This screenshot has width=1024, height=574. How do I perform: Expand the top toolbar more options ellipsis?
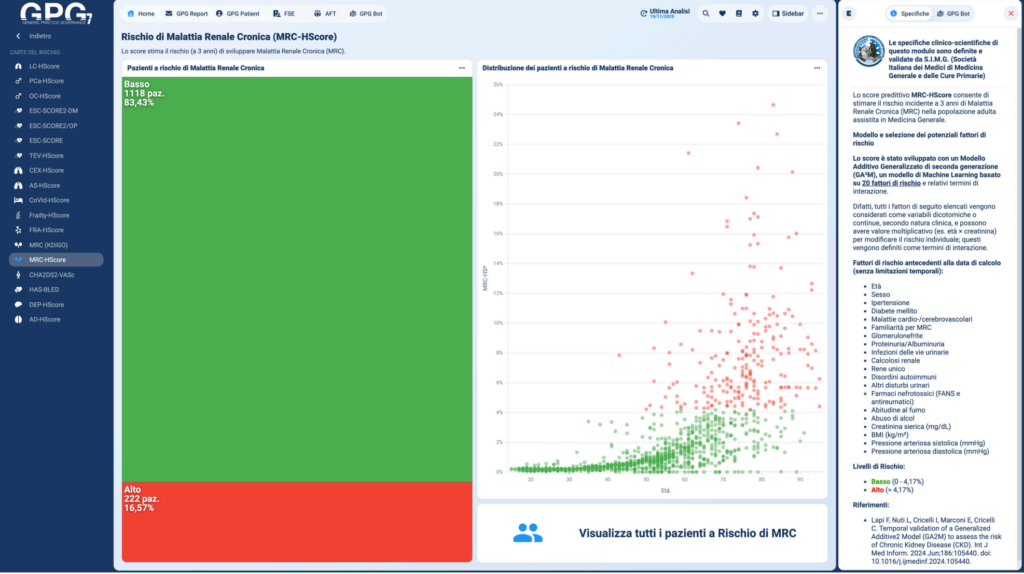820,14
